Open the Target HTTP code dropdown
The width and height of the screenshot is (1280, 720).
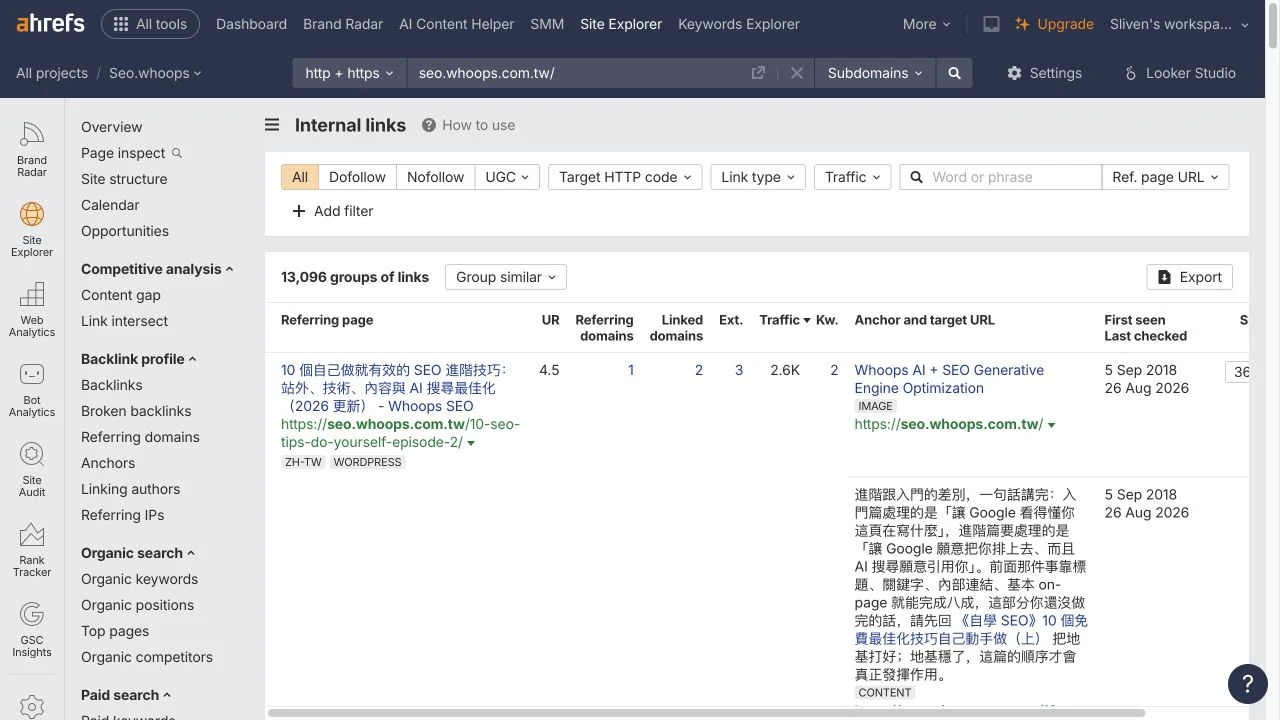tap(625, 177)
